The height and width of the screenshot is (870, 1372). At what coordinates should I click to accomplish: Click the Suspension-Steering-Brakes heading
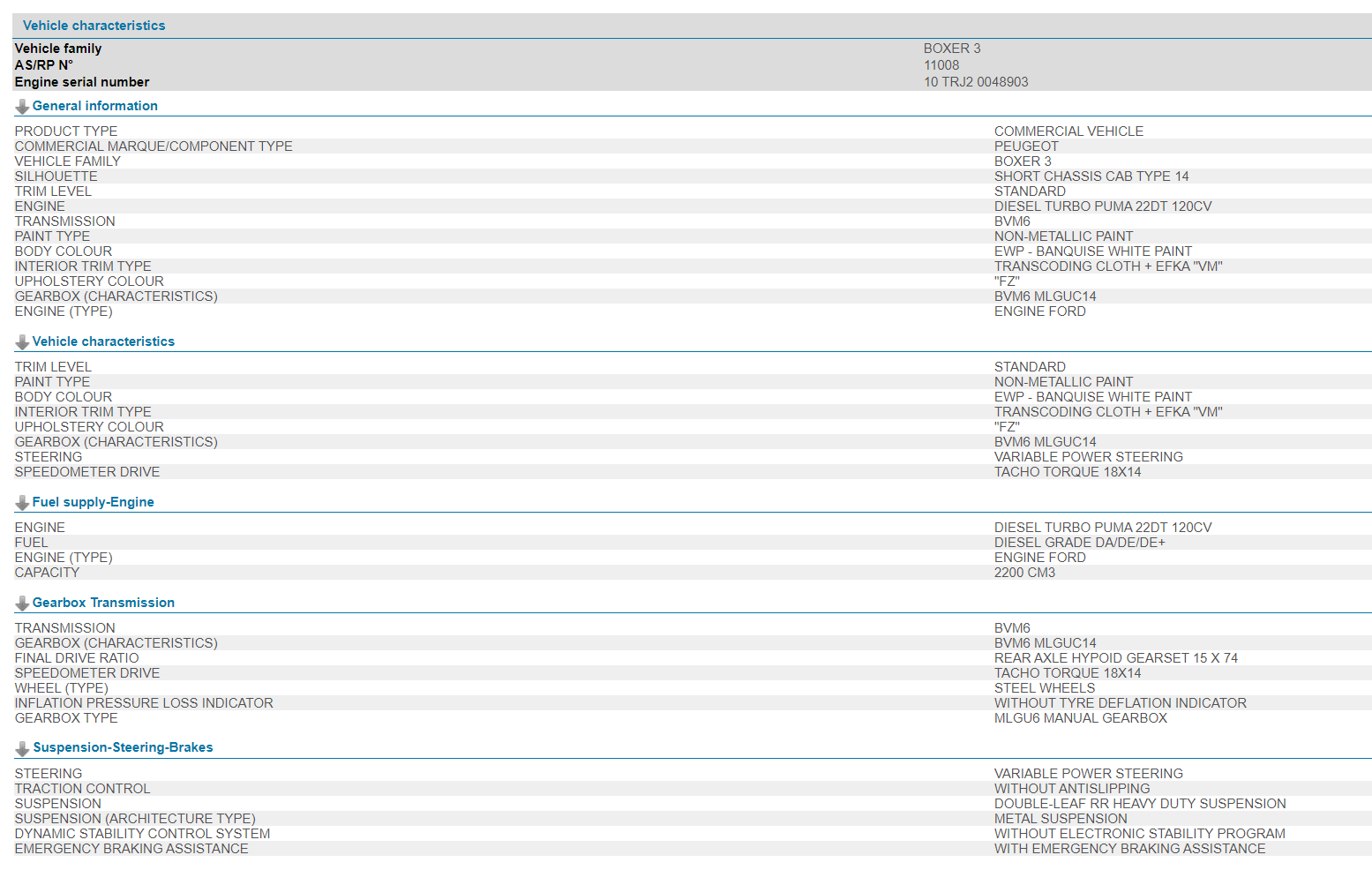(123, 747)
